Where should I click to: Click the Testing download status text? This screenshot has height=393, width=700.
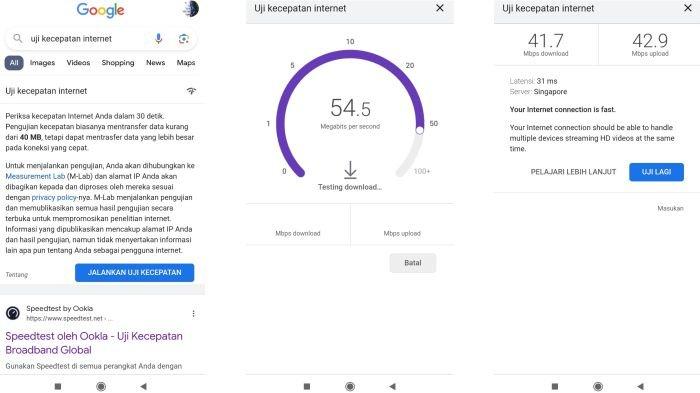tap(350, 187)
